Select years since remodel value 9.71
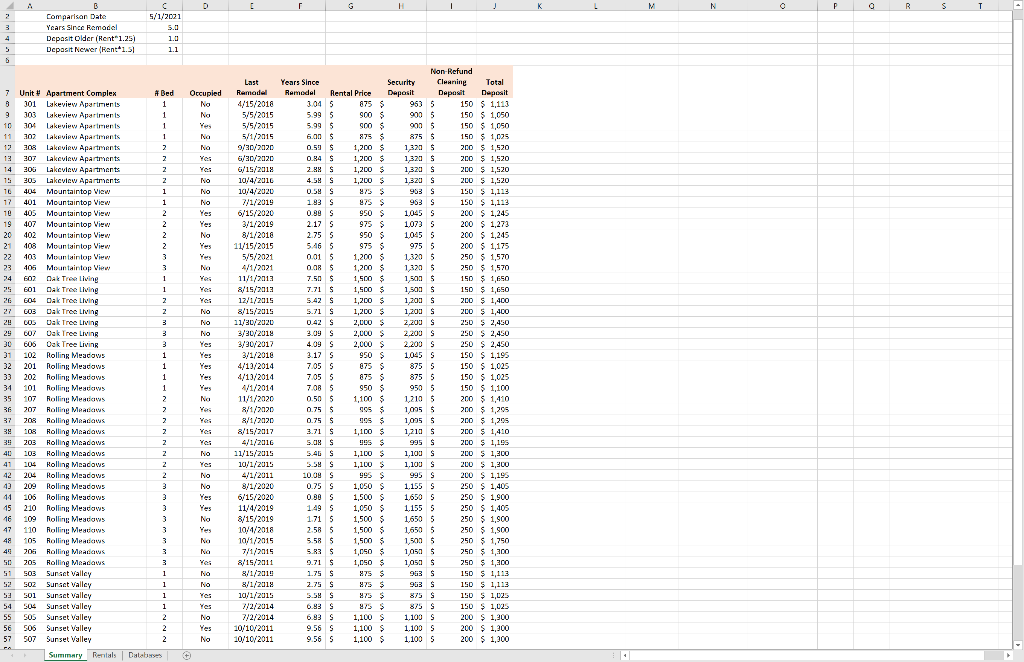1024x662 pixels. tap(300, 563)
